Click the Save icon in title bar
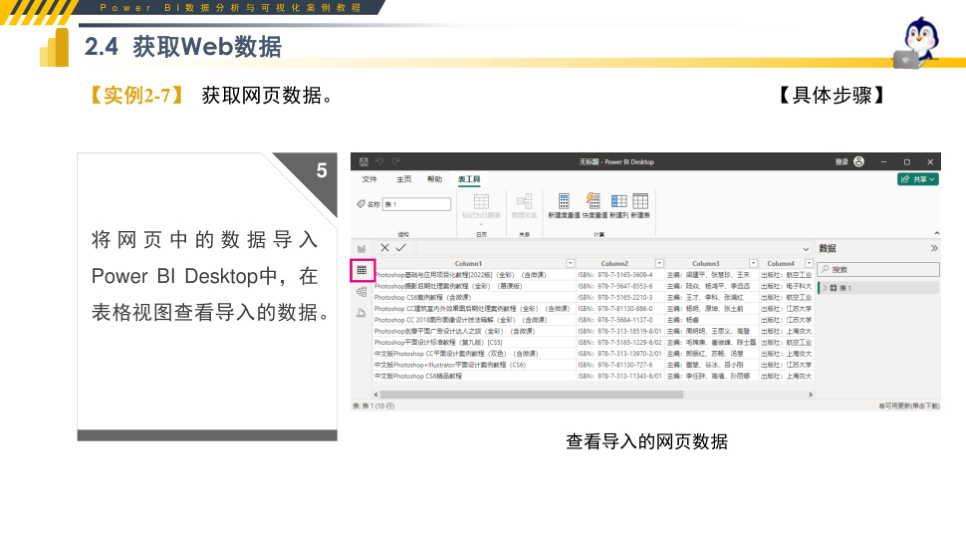This screenshot has height=544, width=966. pyautogui.click(x=363, y=162)
